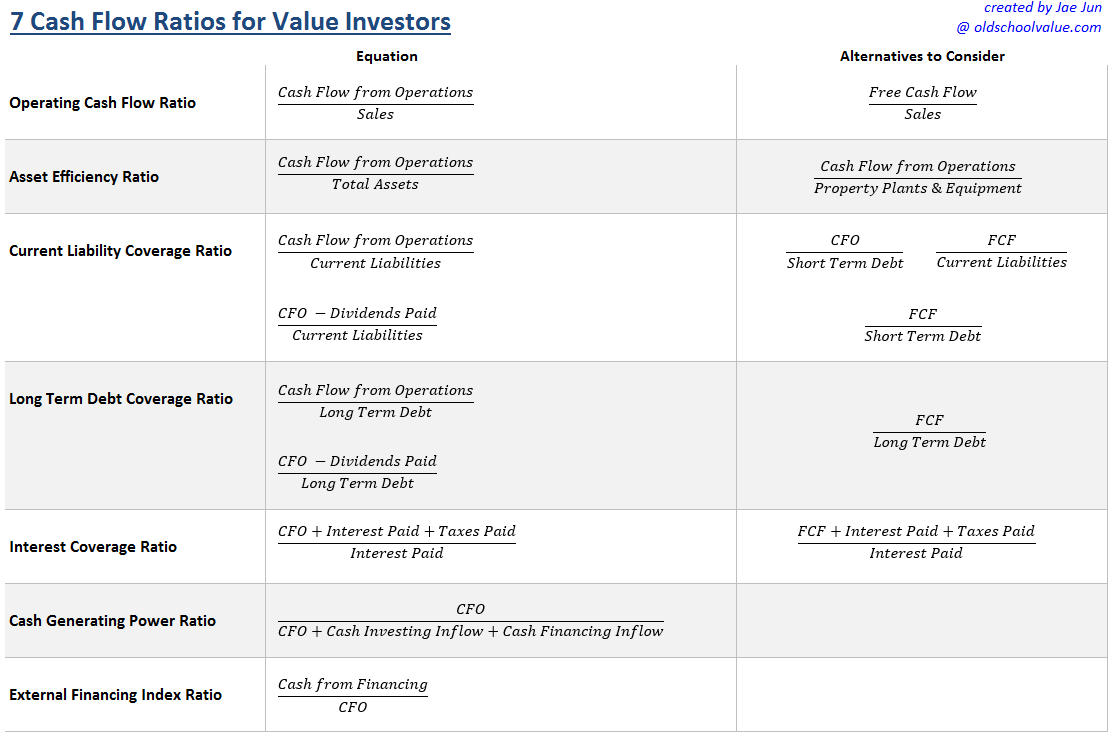This screenshot has height=742, width=1115.
Task: Click the 'Cash Generating Power Ratio' label
Action: 112,620
